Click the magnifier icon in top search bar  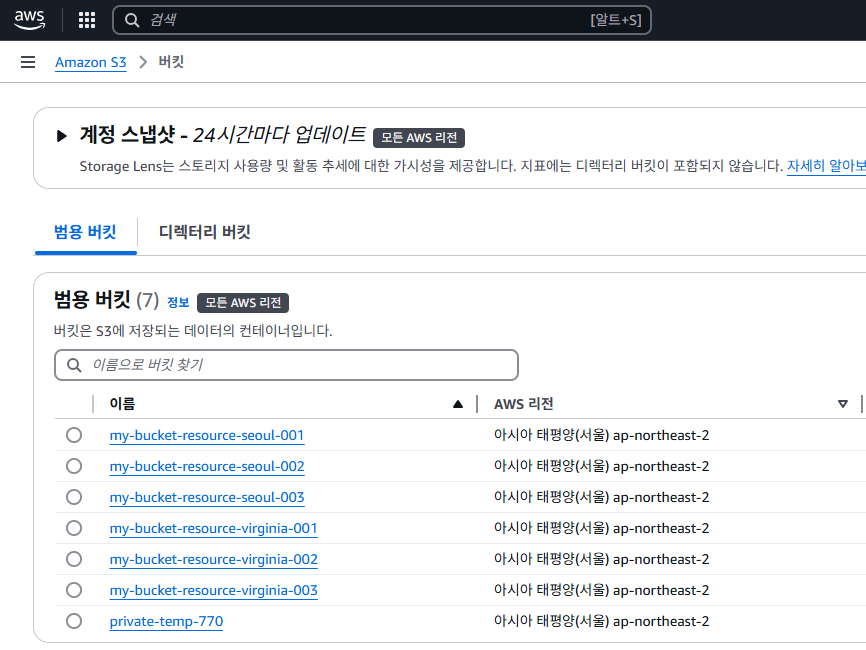[x=132, y=20]
